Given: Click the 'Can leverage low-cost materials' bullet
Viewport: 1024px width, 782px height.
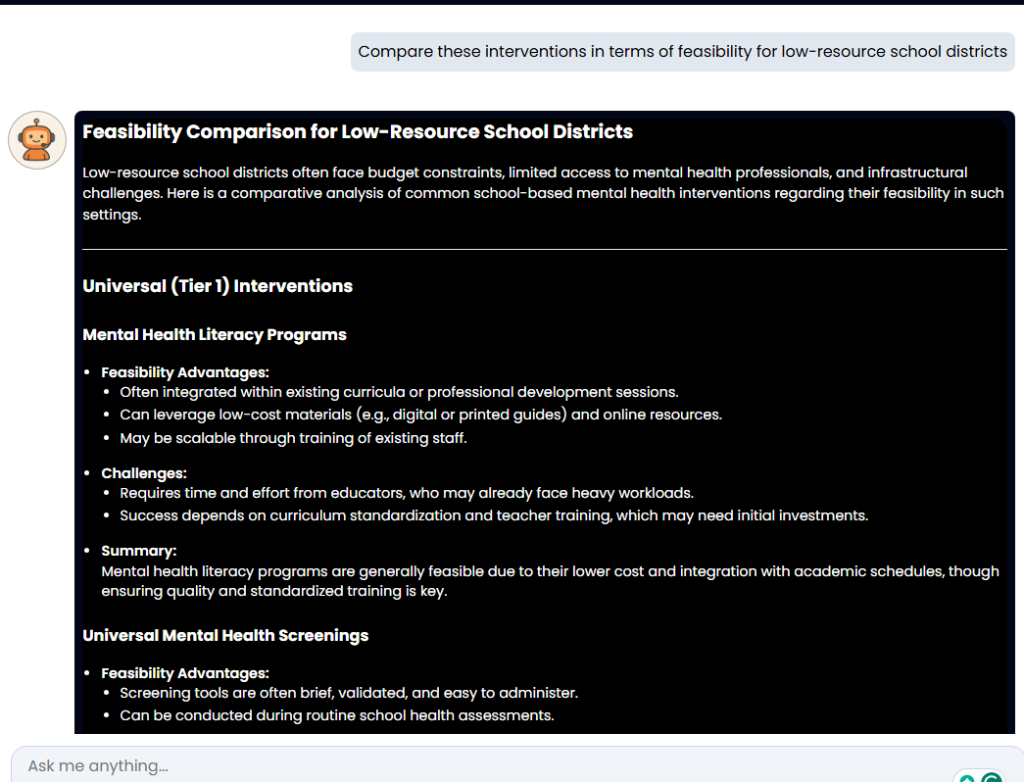Looking at the screenshot, I should [x=420, y=414].
